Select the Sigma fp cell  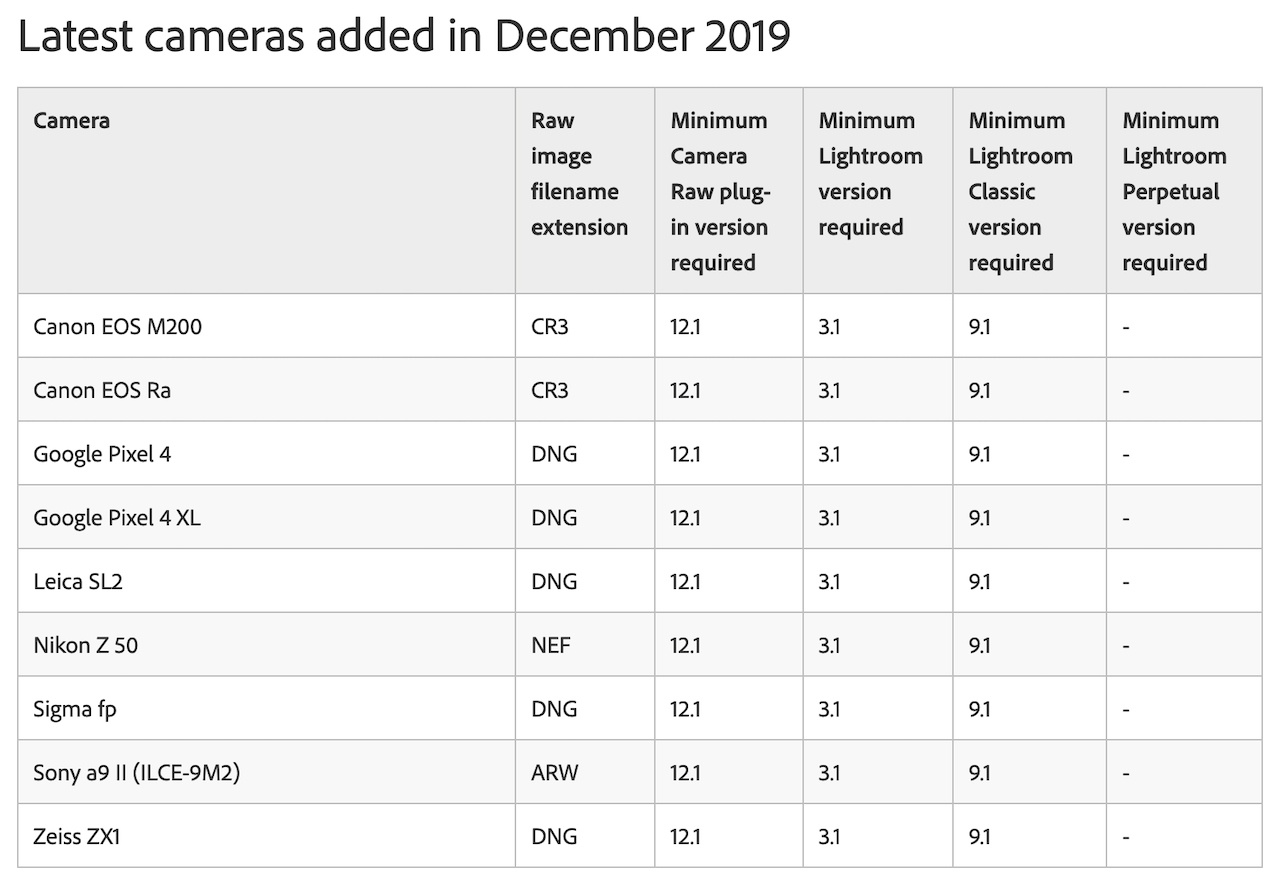[75, 709]
